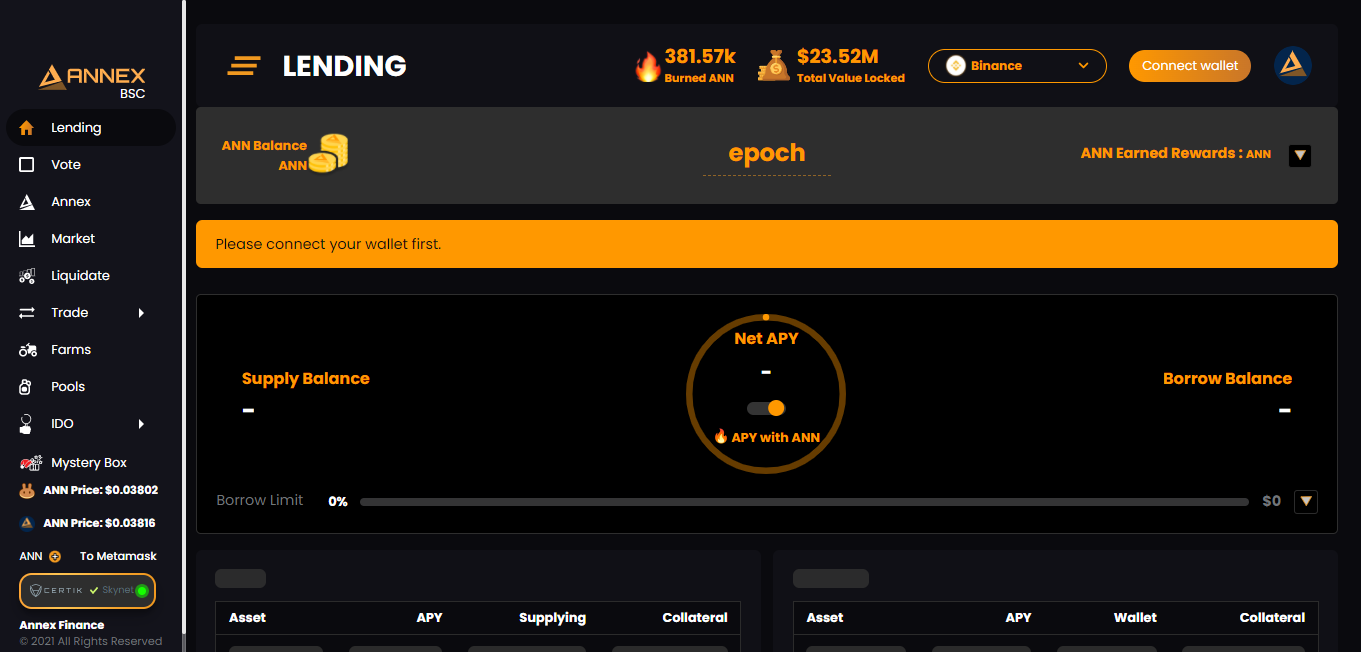The width and height of the screenshot is (1361, 652).
Task: Click the ANNEX BSC logo in sidebar
Action: tap(92, 80)
